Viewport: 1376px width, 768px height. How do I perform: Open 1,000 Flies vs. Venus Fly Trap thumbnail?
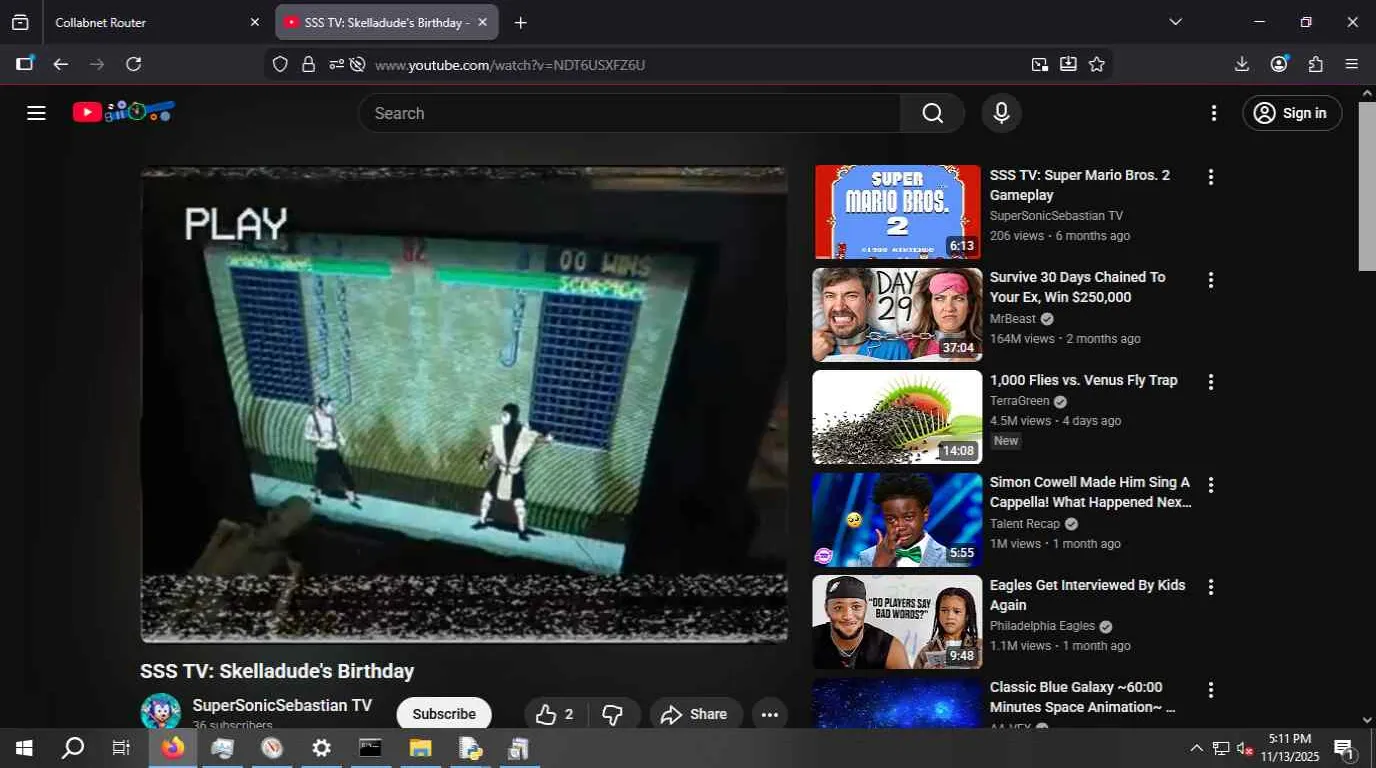pos(897,417)
